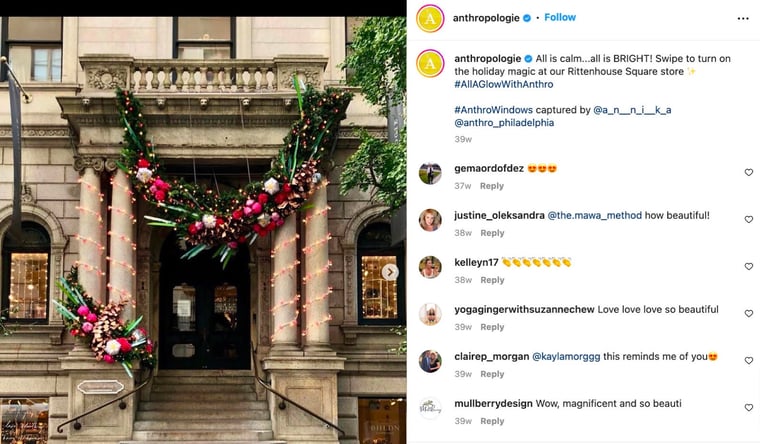Tap heart beside clairep_morgan's comment
Screen dimensions: 760x444
(x=749, y=361)
